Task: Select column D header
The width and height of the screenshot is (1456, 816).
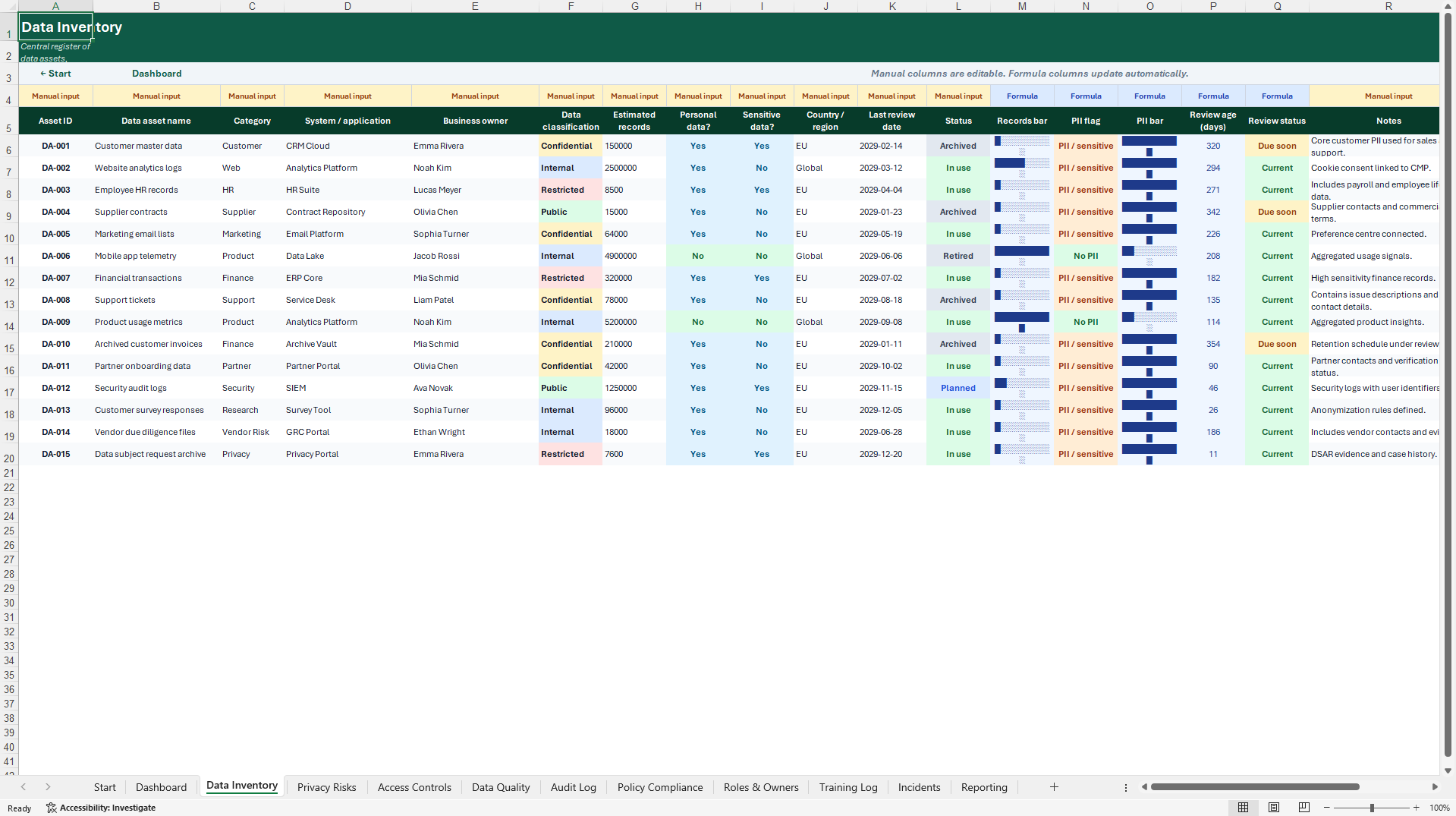Action: click(347, 6)
